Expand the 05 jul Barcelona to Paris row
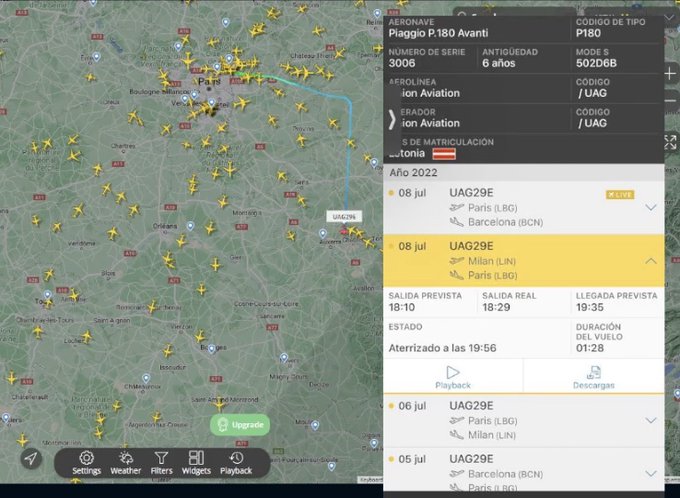This screenshot has width=680, height=498. (651, 473)
